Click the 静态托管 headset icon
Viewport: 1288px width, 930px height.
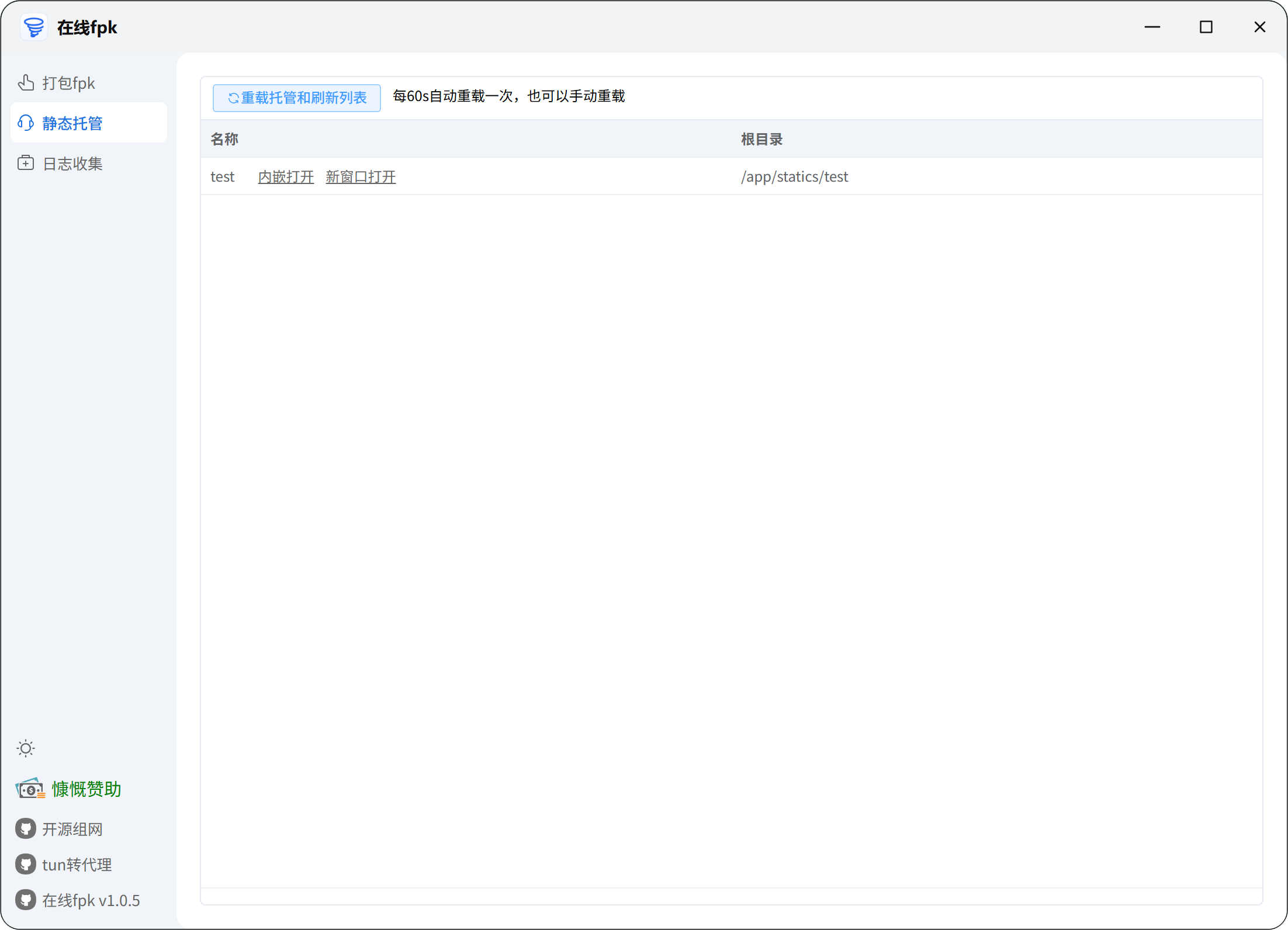point(26,123)
